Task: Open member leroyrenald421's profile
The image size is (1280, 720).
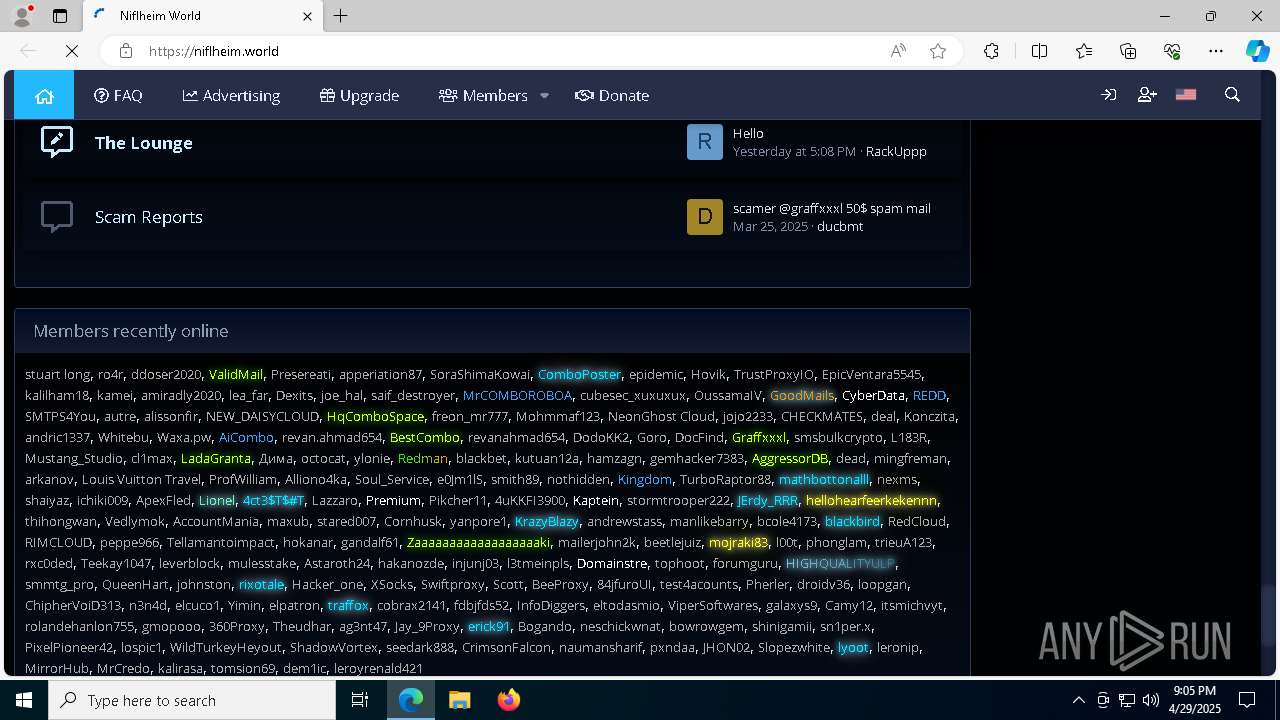Action: click(378, 668)
